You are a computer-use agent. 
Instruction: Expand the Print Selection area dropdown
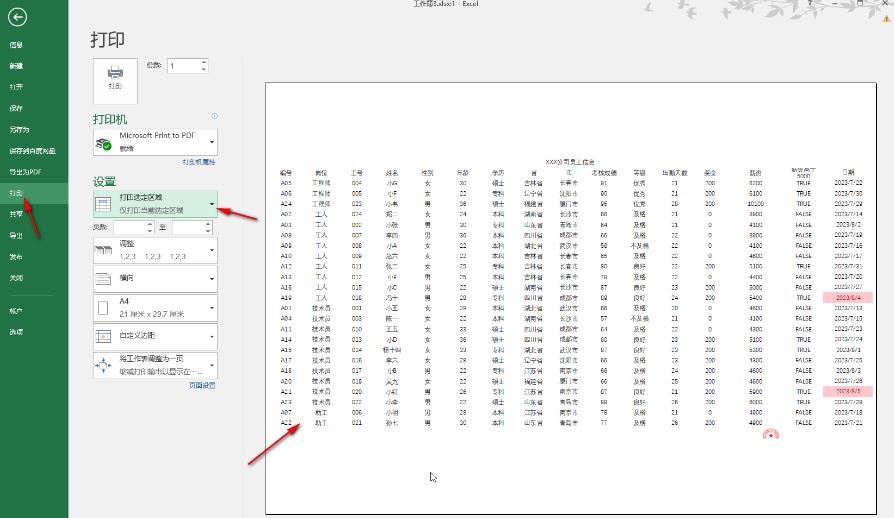coord(211,204)
